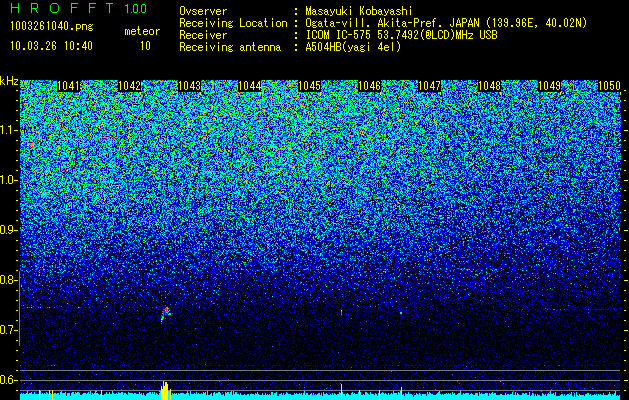Image resolution: width=629 pixels, height=400 pixels.
Task: Click the 0.9 kHz axis label
Action: (x=8, y=230)
